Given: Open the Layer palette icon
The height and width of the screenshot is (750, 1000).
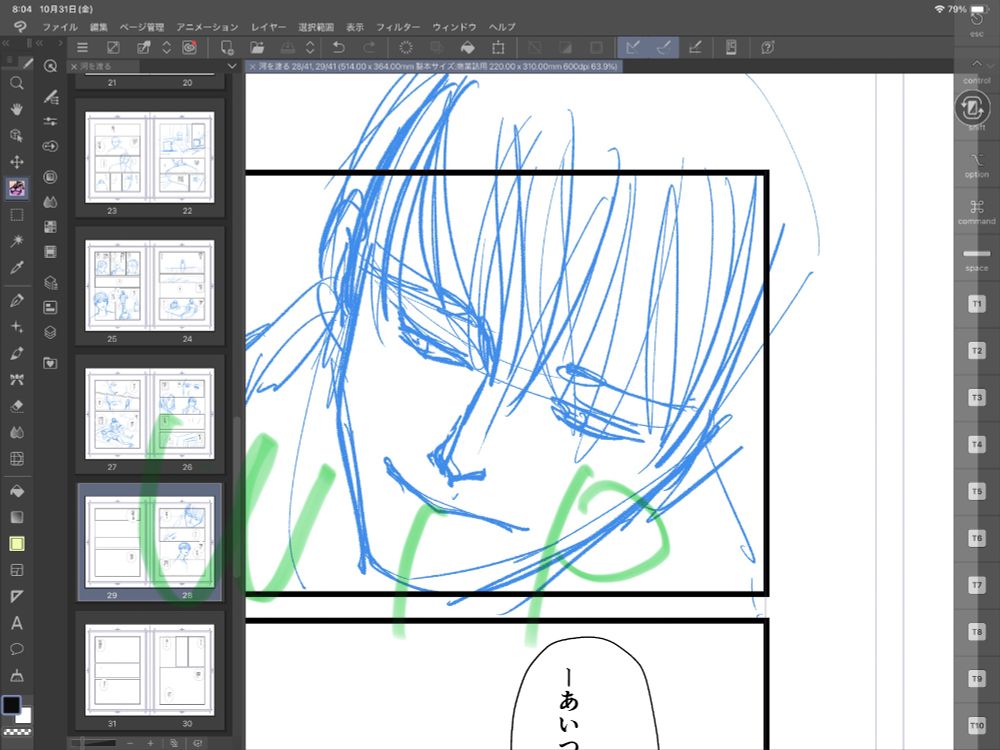Looking at the screenshot, I should tap(50, 332).
